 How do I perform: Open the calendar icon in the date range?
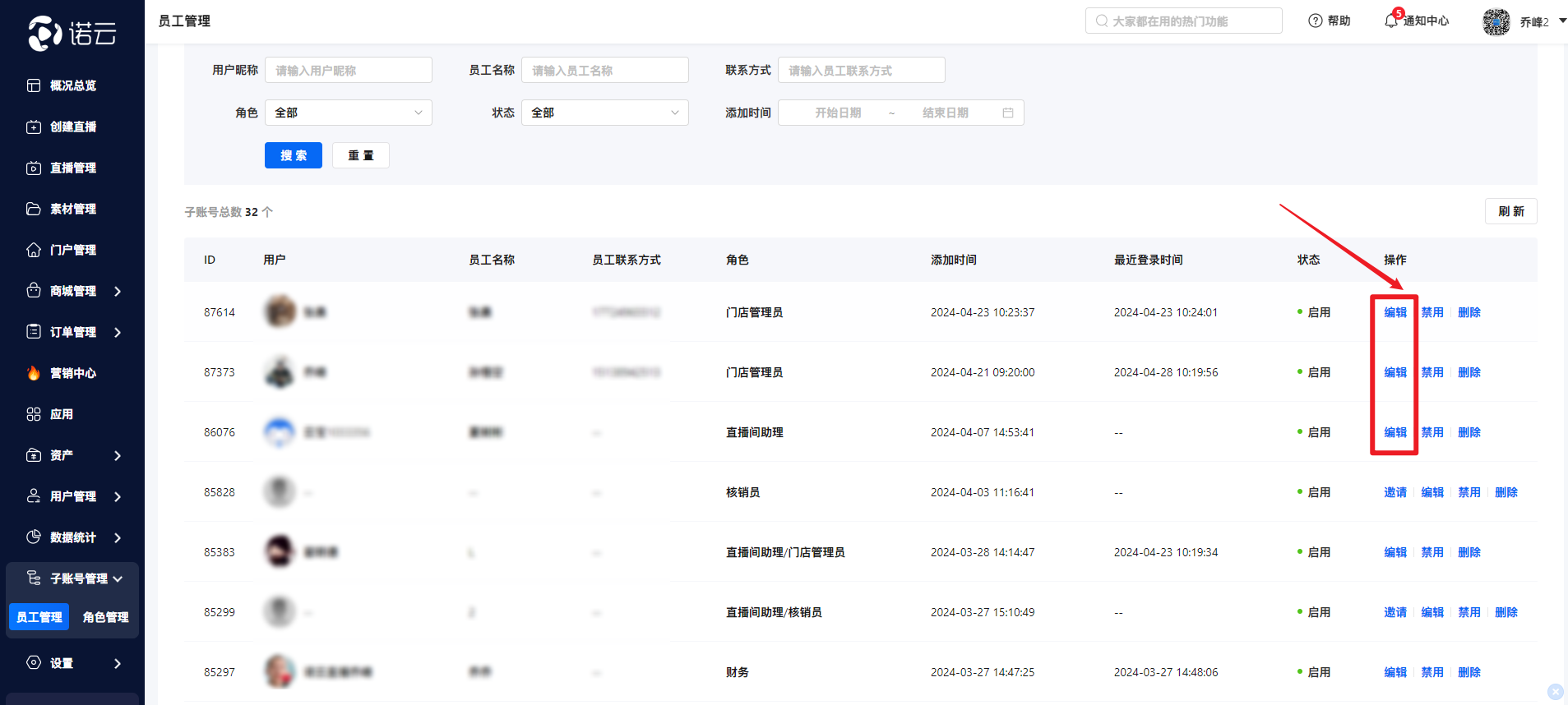tap(1007, 113)
